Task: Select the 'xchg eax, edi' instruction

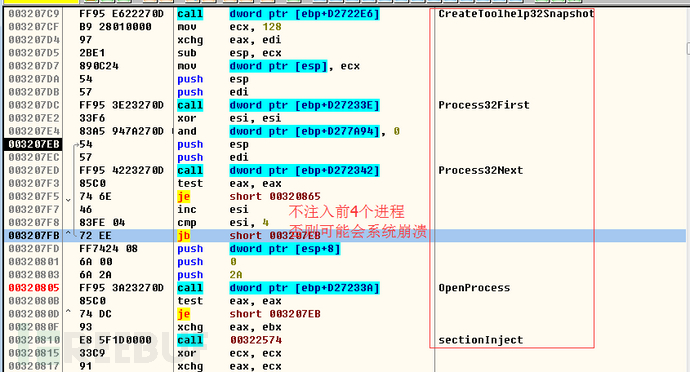Action: tap(229, 40)
